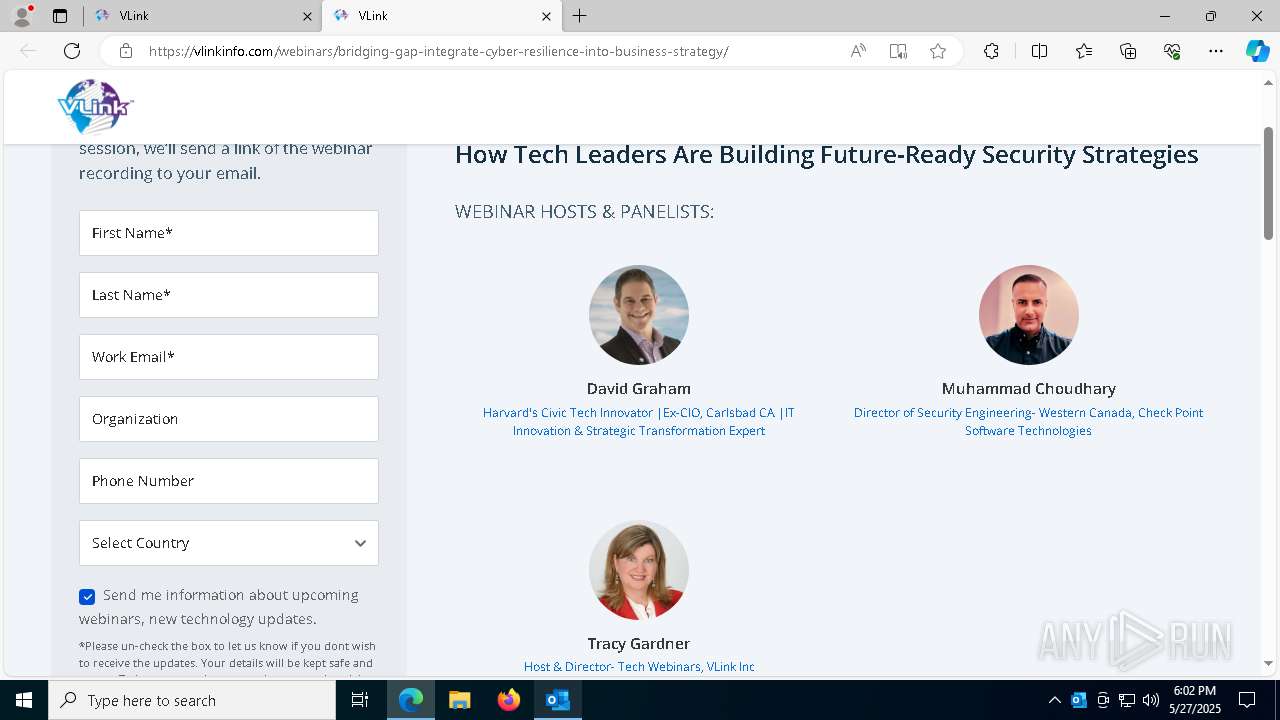Click Muhammad Choudhary's photo
The width and height of the screenshot is (1280, 720).
click(1028, 315)
